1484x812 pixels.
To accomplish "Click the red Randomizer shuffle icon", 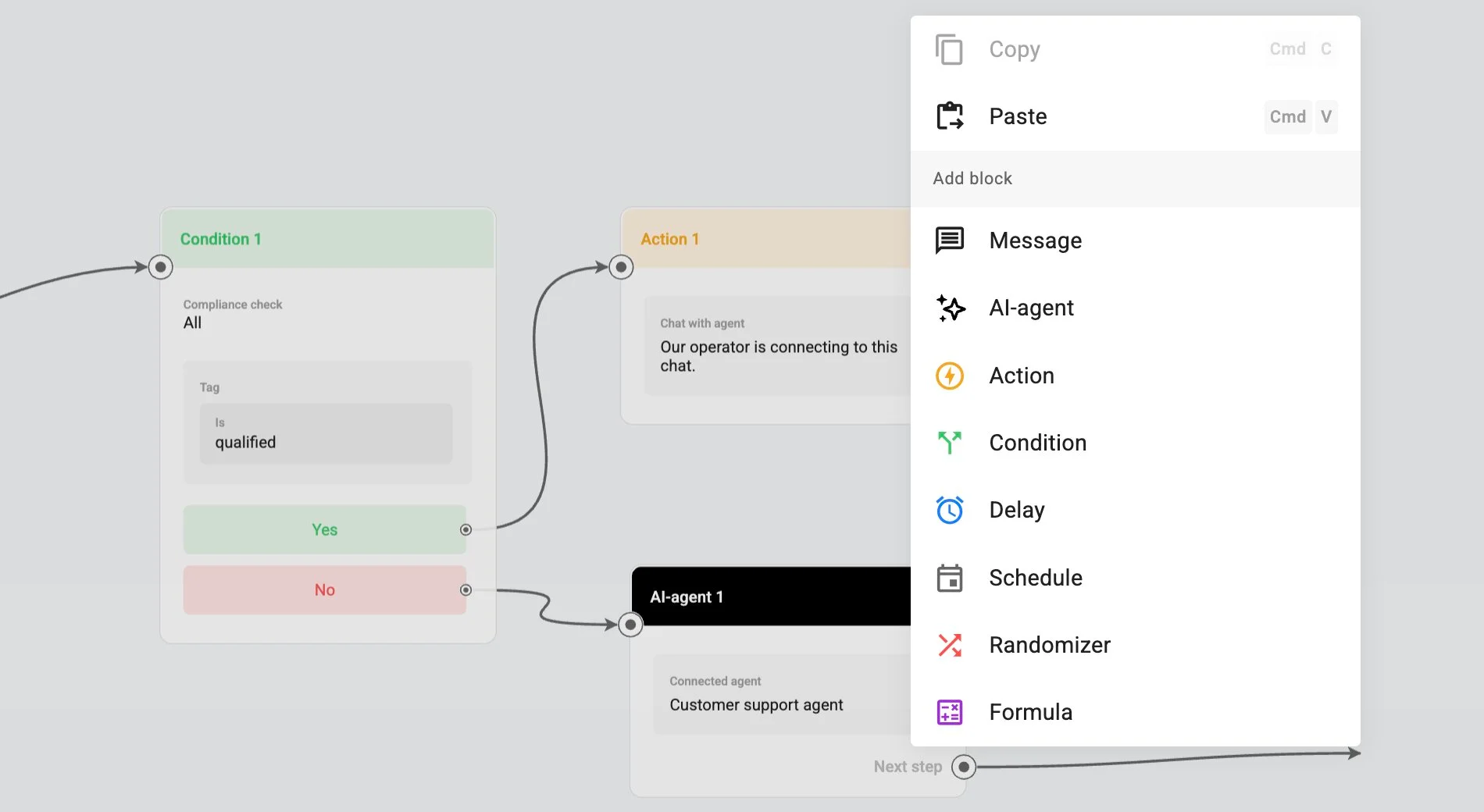I will click(x=950, y=645).
